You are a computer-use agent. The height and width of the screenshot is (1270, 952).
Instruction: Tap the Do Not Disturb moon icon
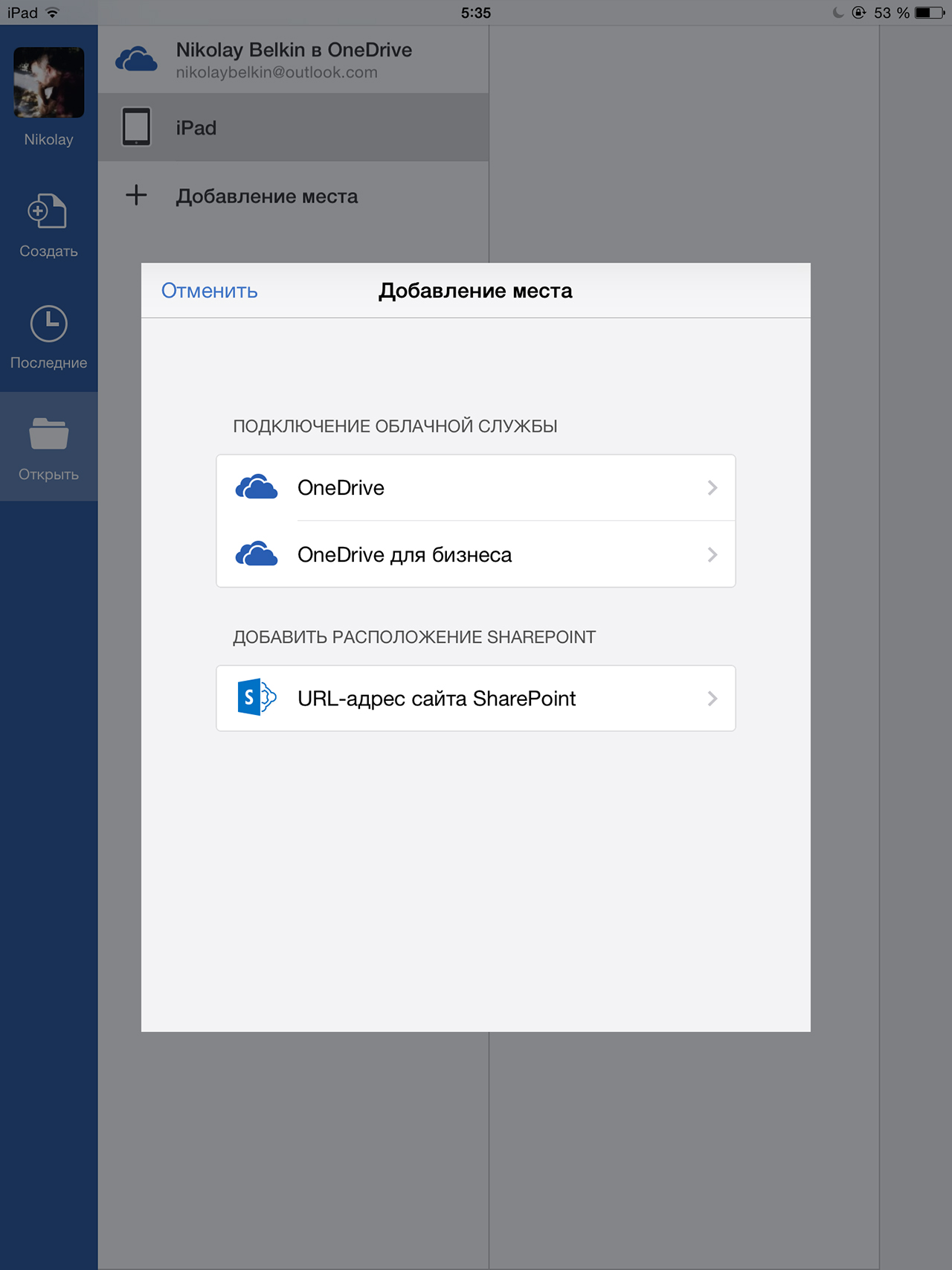click(x=838, y=13)
